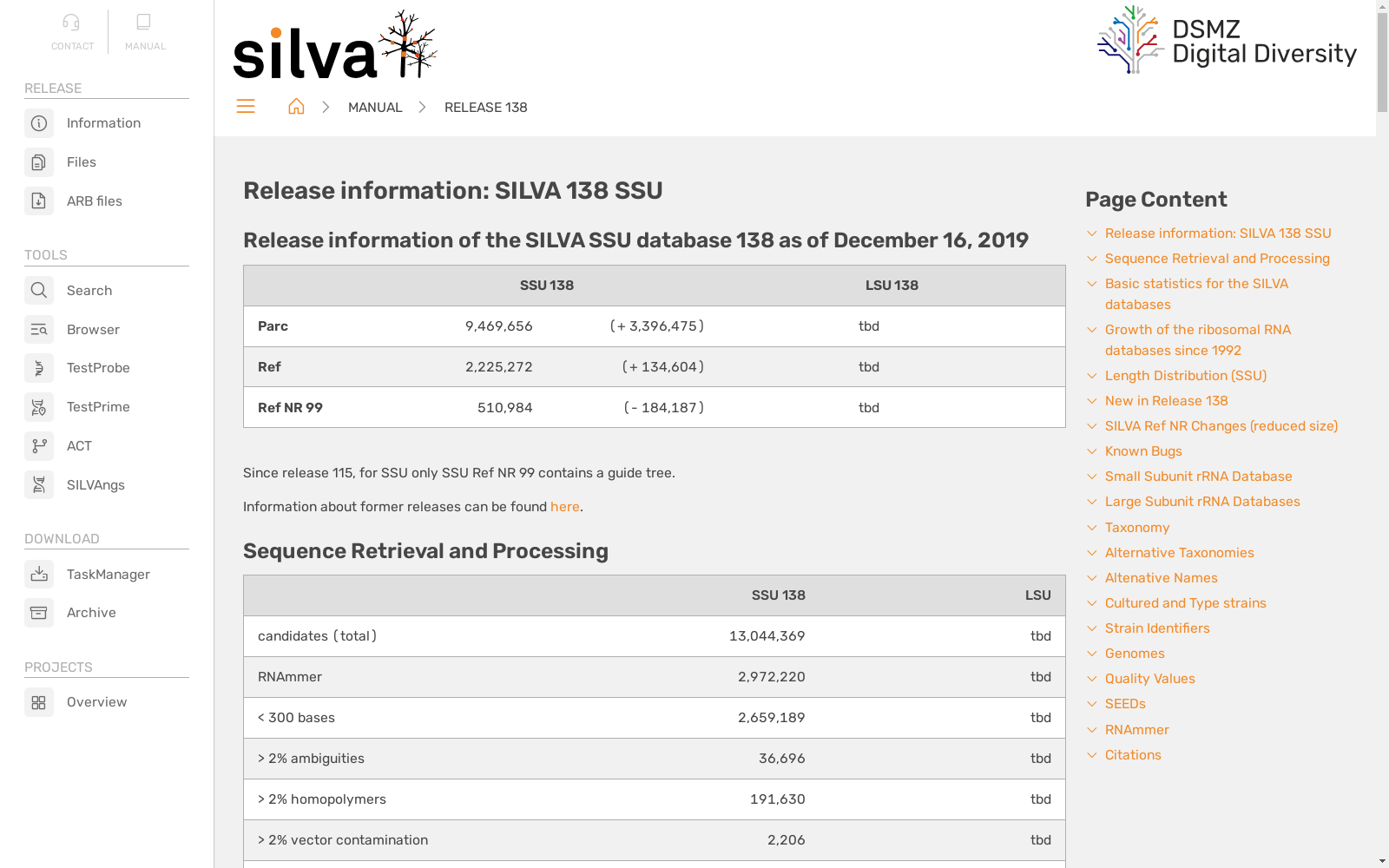Click the SILVA logo
The image size is (1389, 868).
point(335,46)
